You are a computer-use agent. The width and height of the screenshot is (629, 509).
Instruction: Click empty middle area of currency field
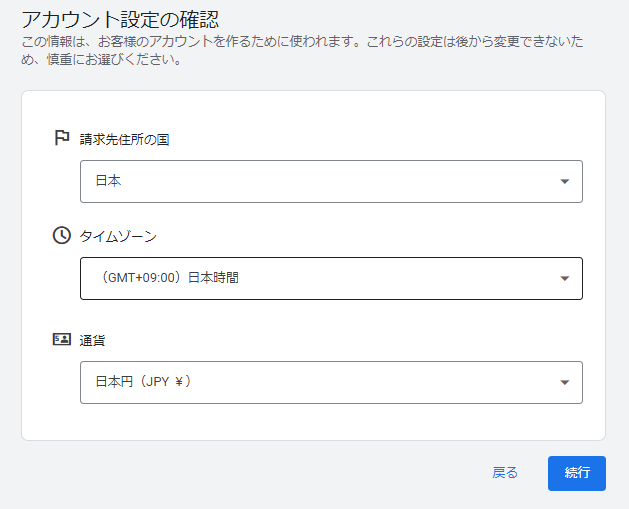370,382
